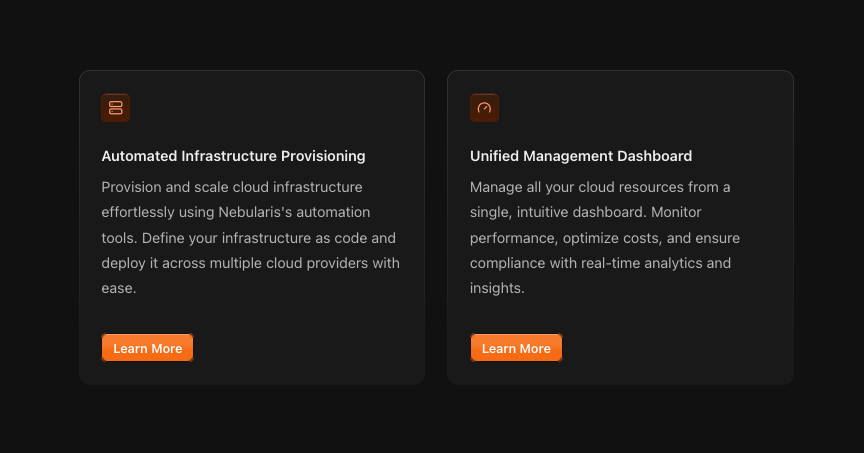Click the word 'ease.' ending the first card
Image resolution: width=864 pixels, height=453 pixels.
click(x=118, y=288)
